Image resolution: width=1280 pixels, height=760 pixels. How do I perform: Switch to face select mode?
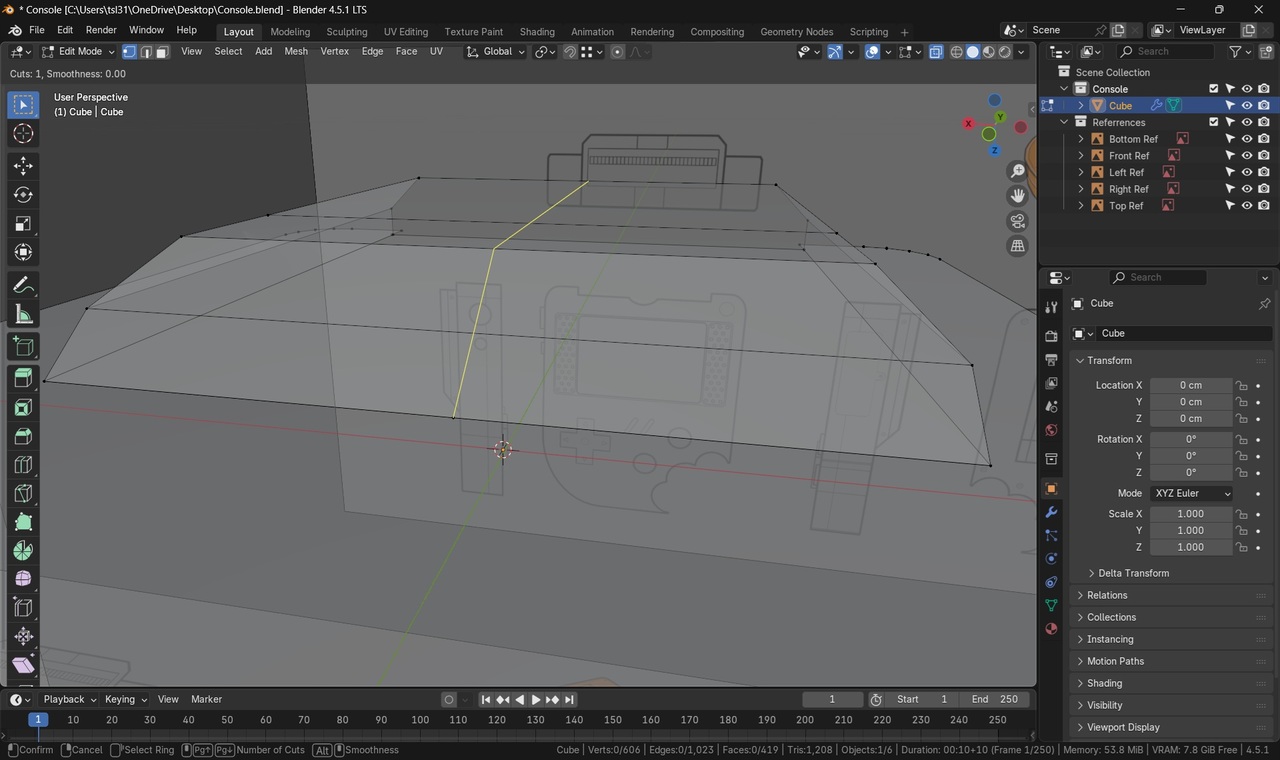[x=162, y=52]
